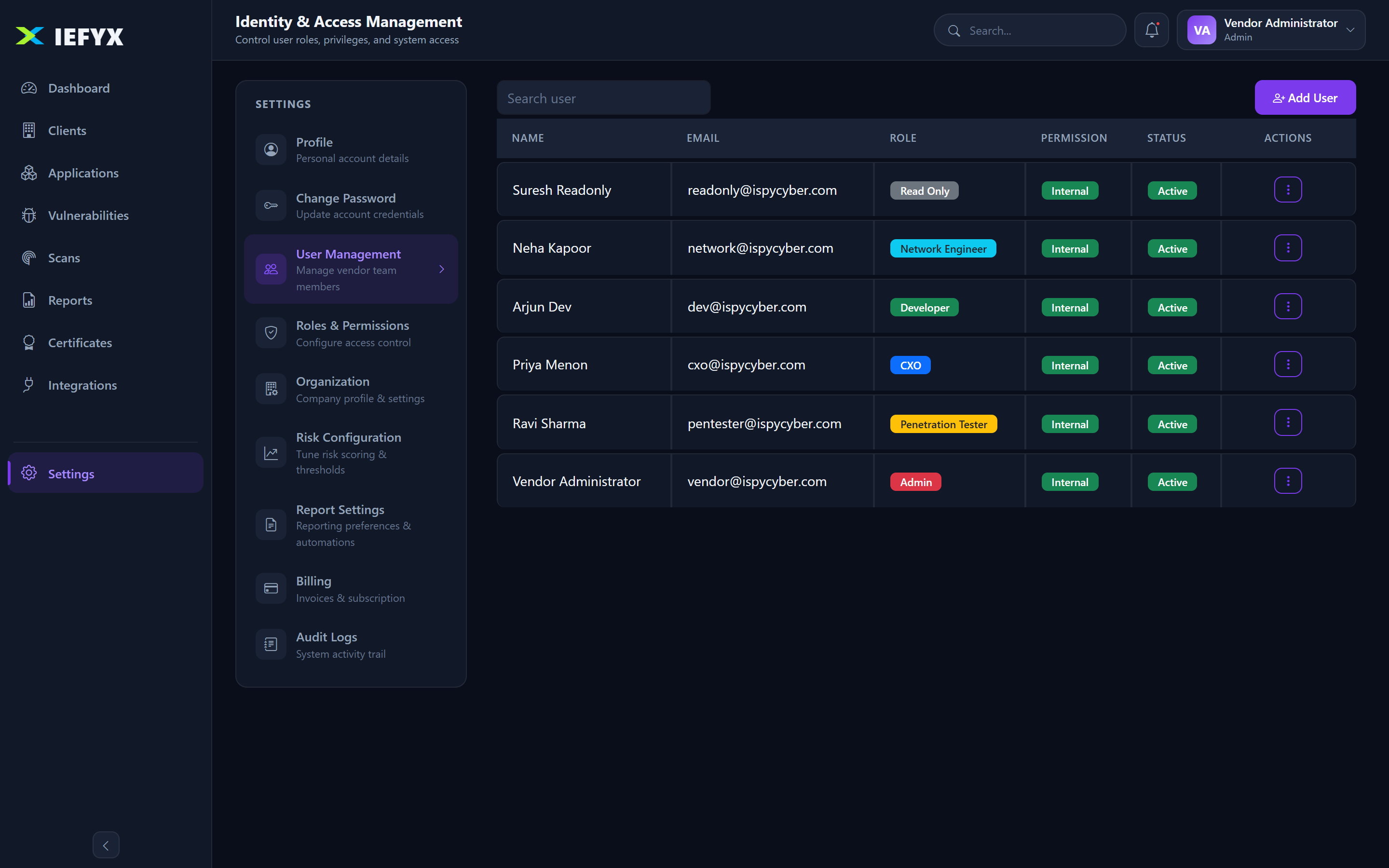Click the Clients building icon

(x=29, y=130)
